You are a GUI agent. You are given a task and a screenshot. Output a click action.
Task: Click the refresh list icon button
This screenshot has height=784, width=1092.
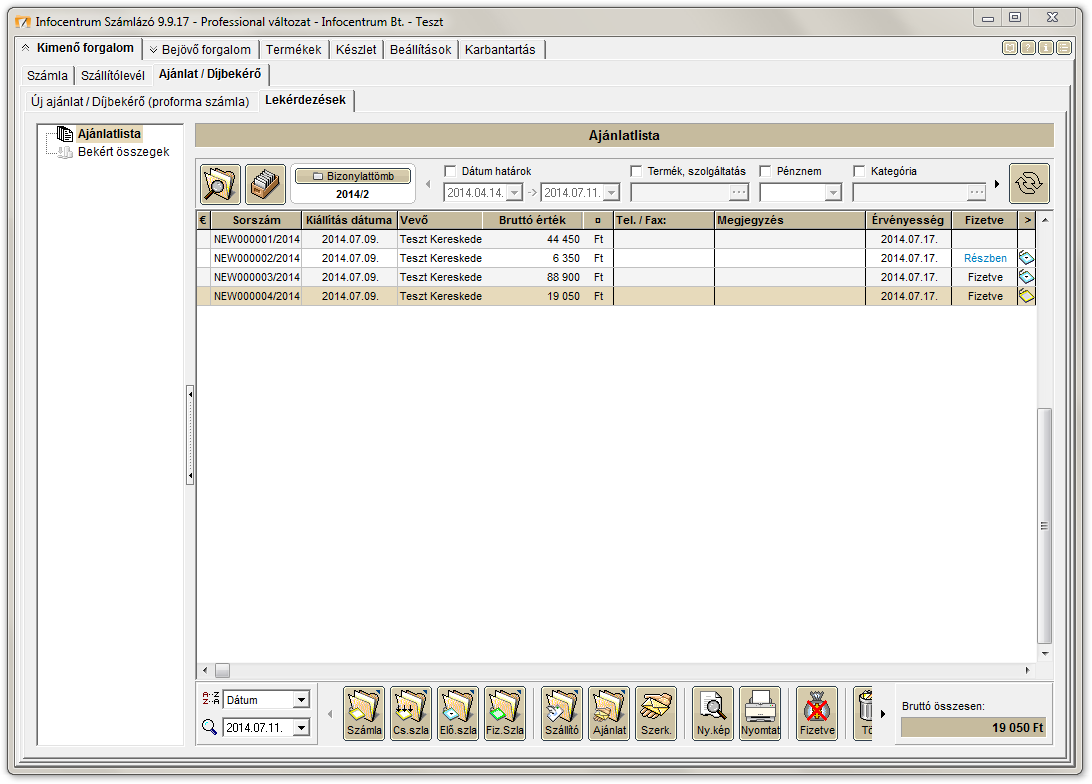coord(1029,183)
